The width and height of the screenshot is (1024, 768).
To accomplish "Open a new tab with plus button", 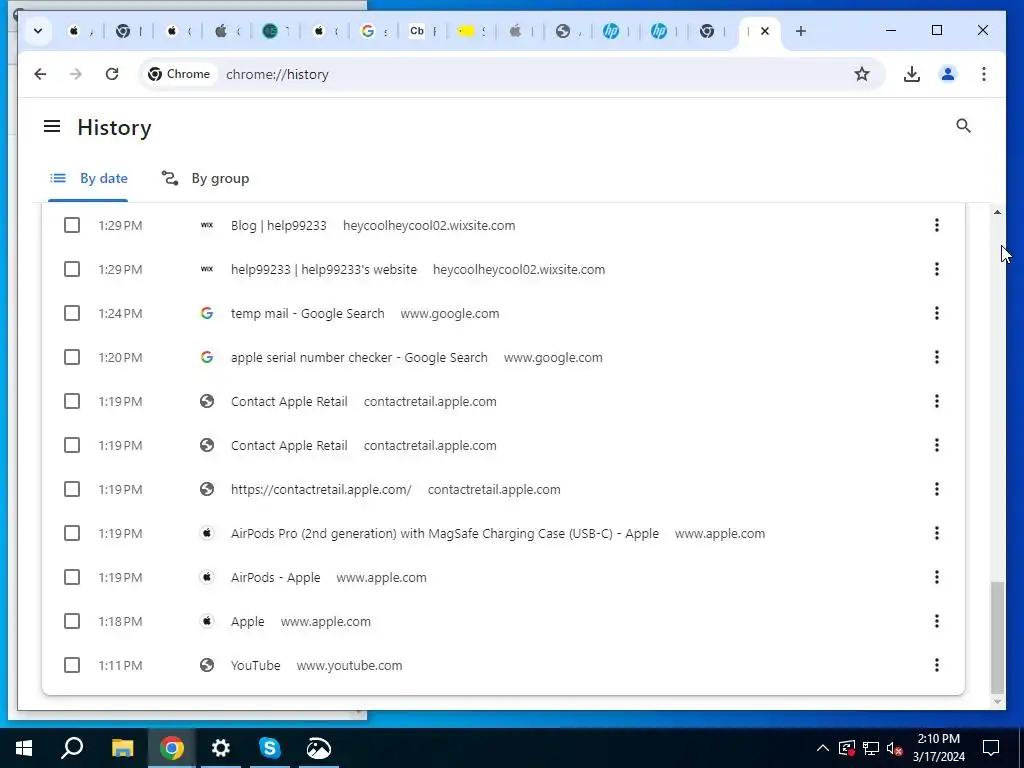I will (x=801, y=31).
